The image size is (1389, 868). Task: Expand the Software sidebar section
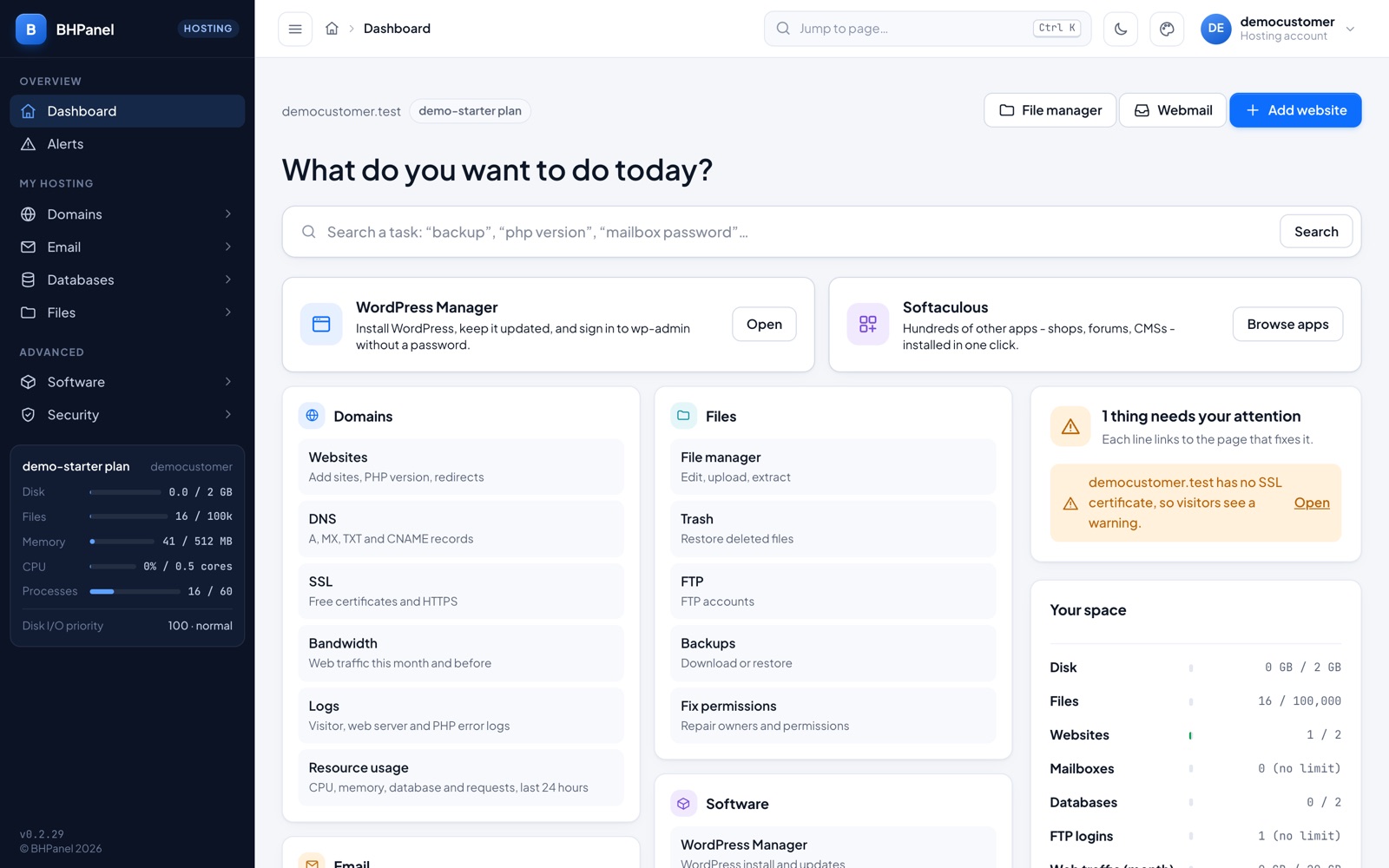[x=128, y=382]
